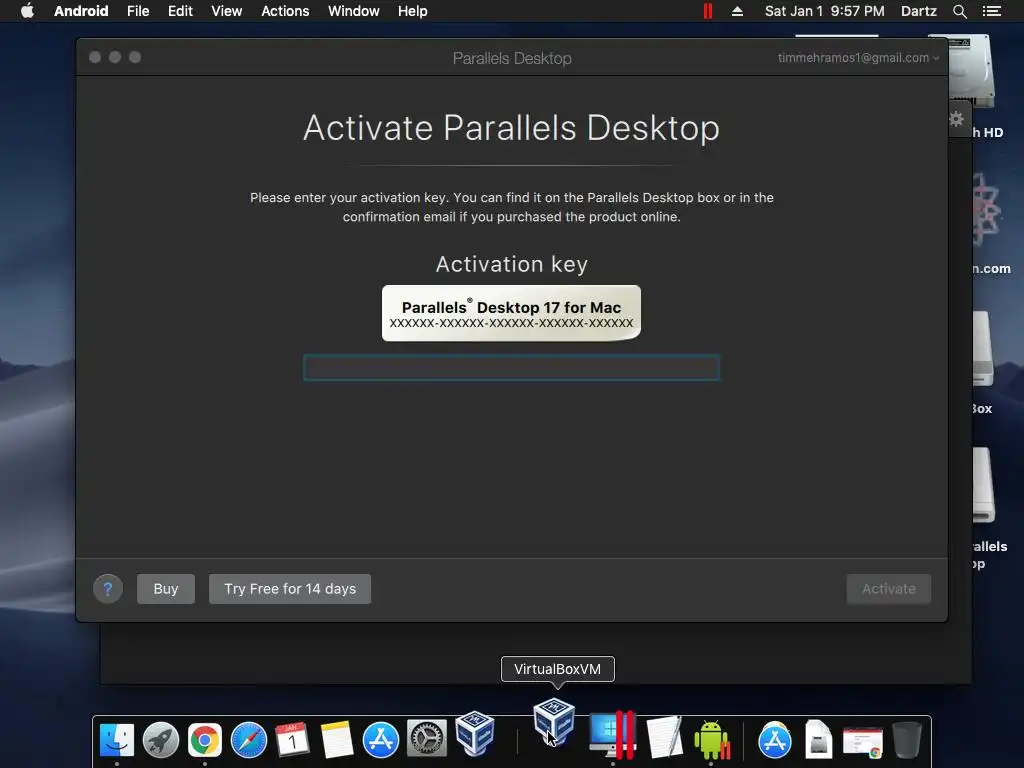The width and height of the screenshot is (1024, 768).
Task: Open Notification Center list icon
Action: tap(992, 11)
